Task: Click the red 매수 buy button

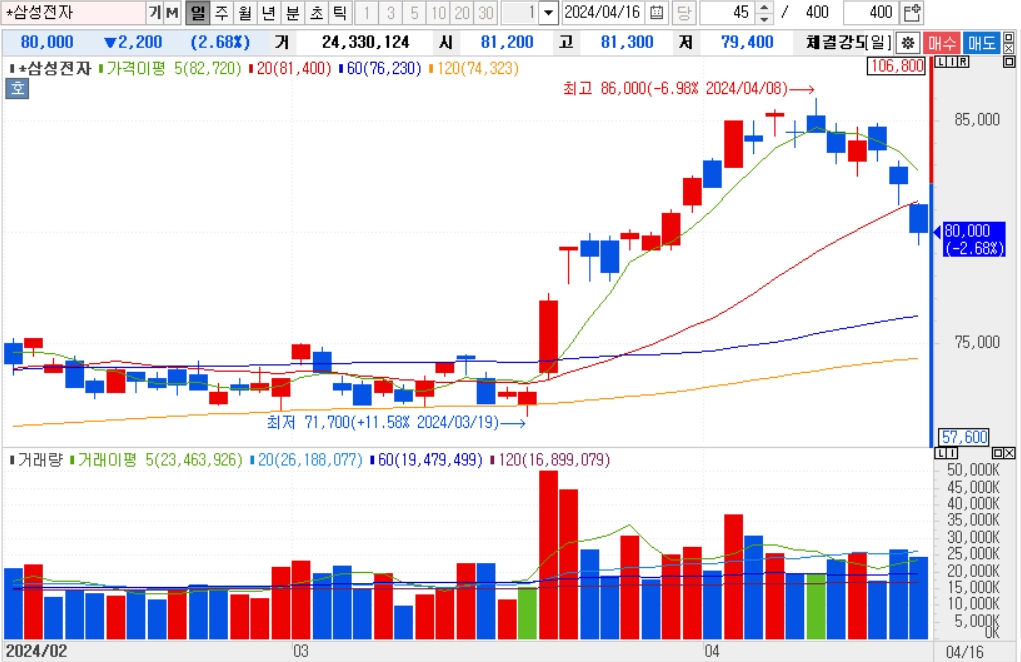Action: [x=942, y=43]
